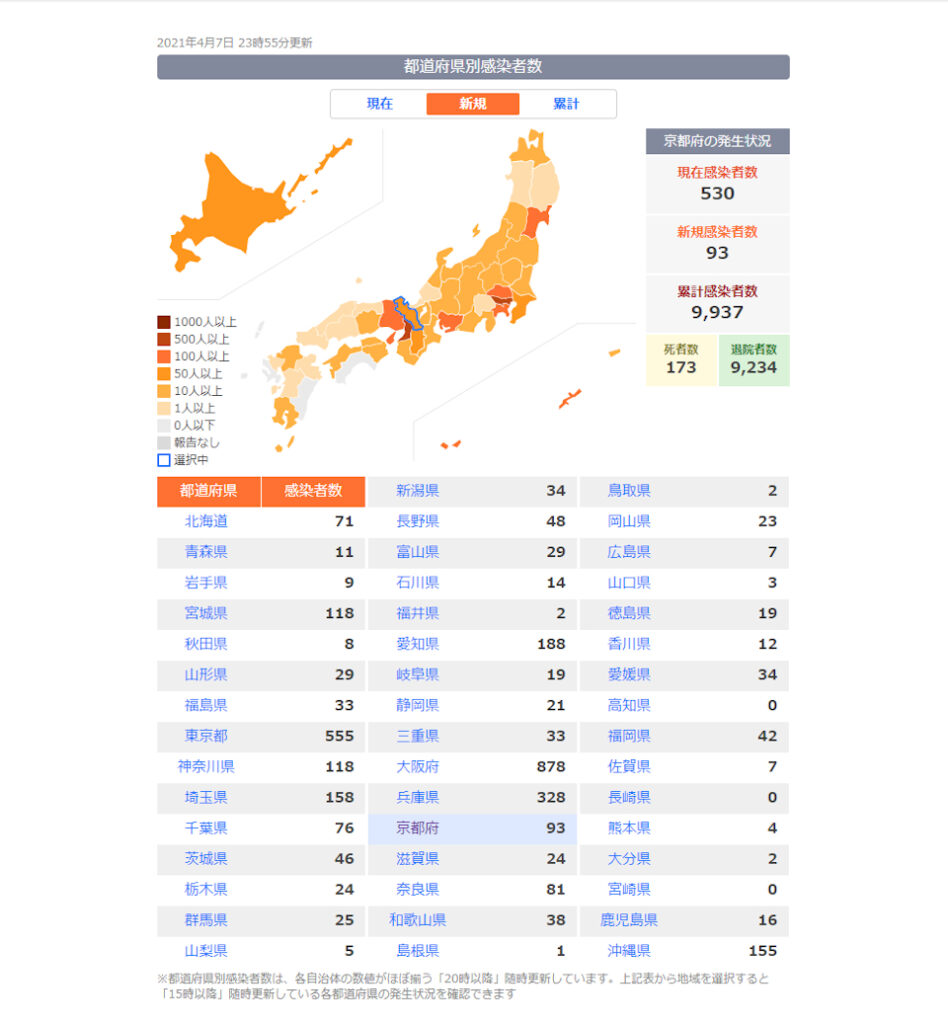948x1024 pixels.
Task: Open the 栃木県 prefecture link
Action: [206, 889]
